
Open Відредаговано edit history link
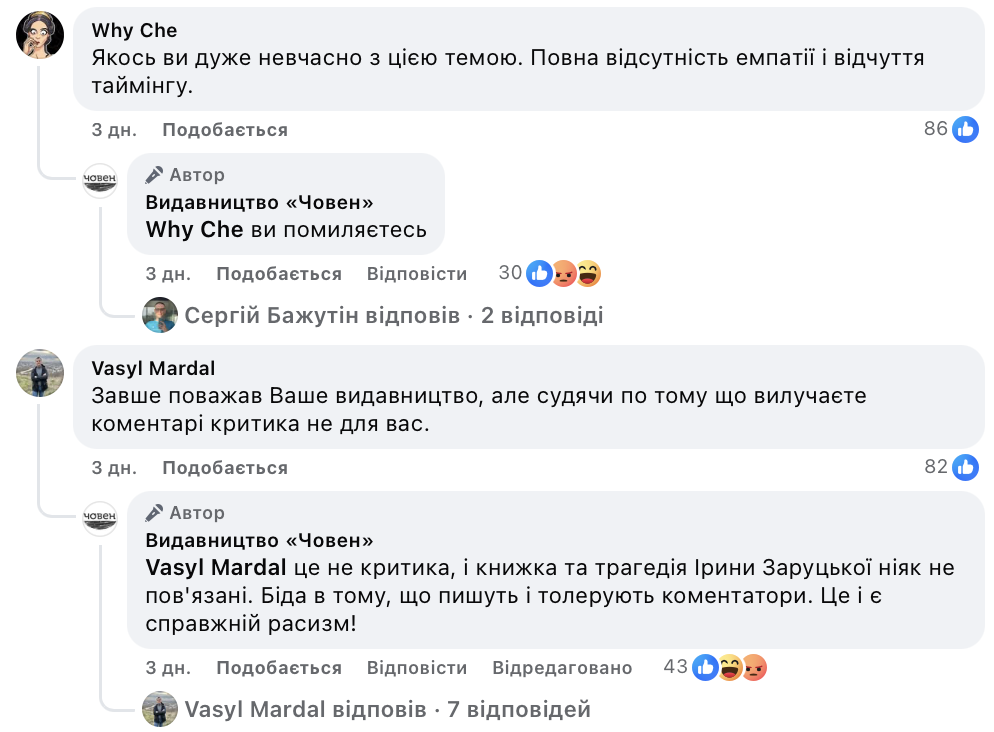click(x=562, y=668)
